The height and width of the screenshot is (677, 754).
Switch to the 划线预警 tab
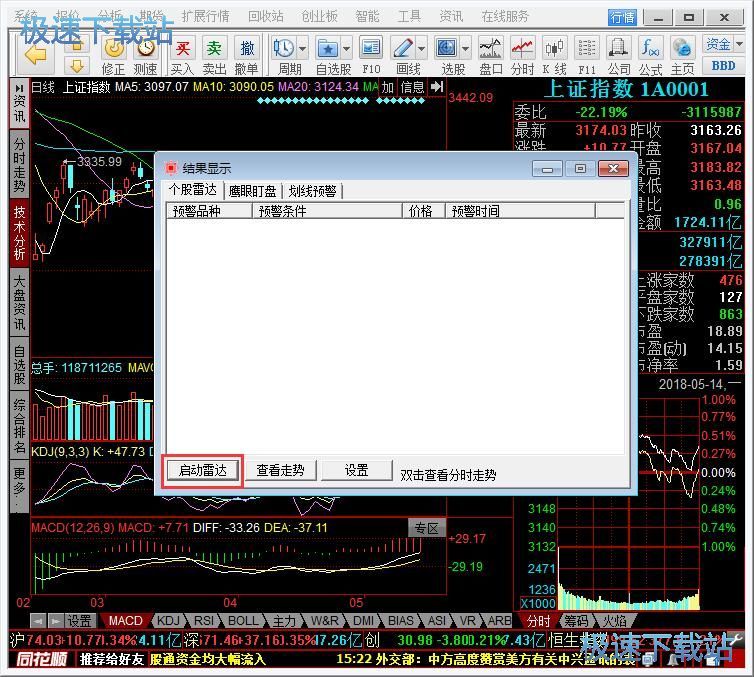coord(312,191)
